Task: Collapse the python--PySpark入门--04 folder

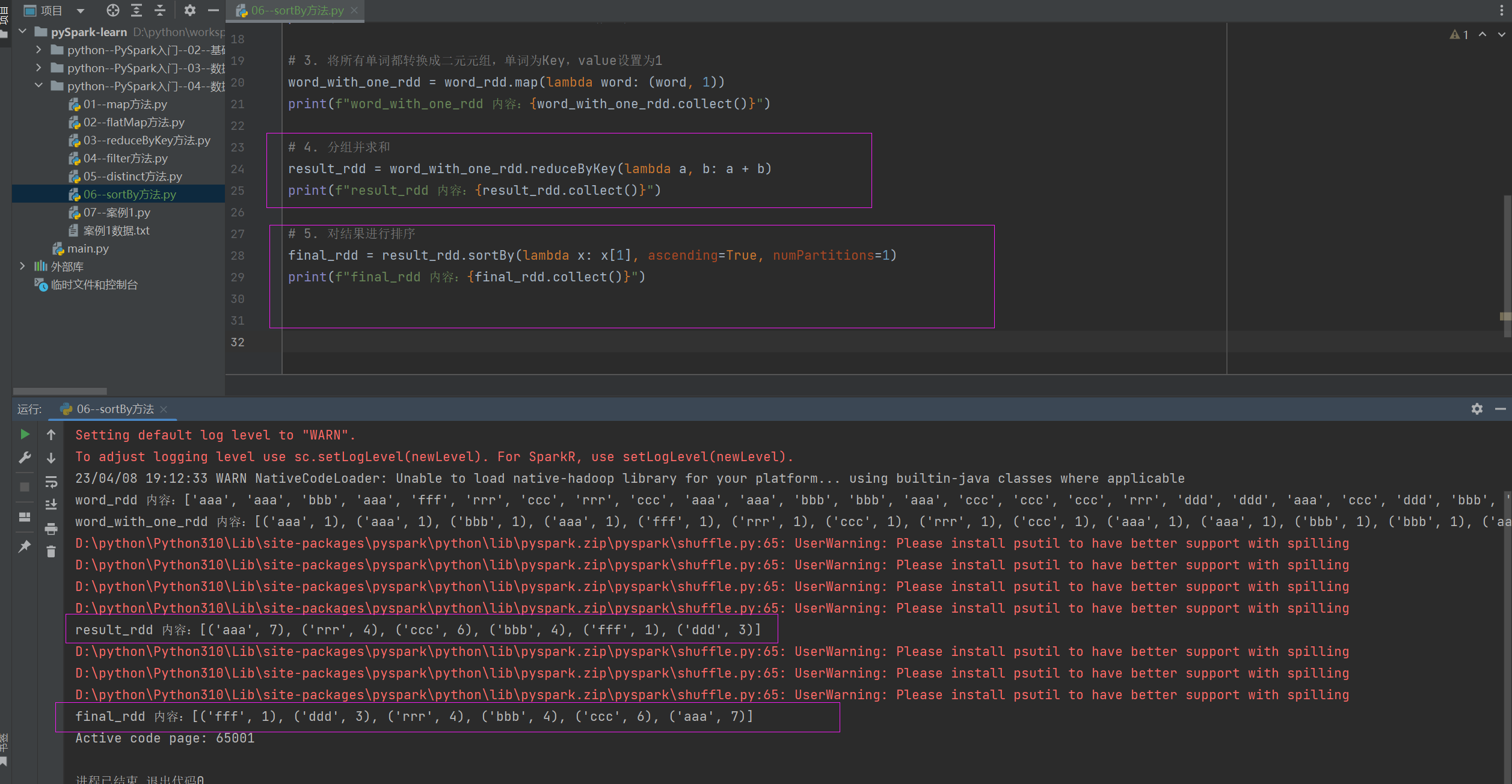Action: click(39, 85)
